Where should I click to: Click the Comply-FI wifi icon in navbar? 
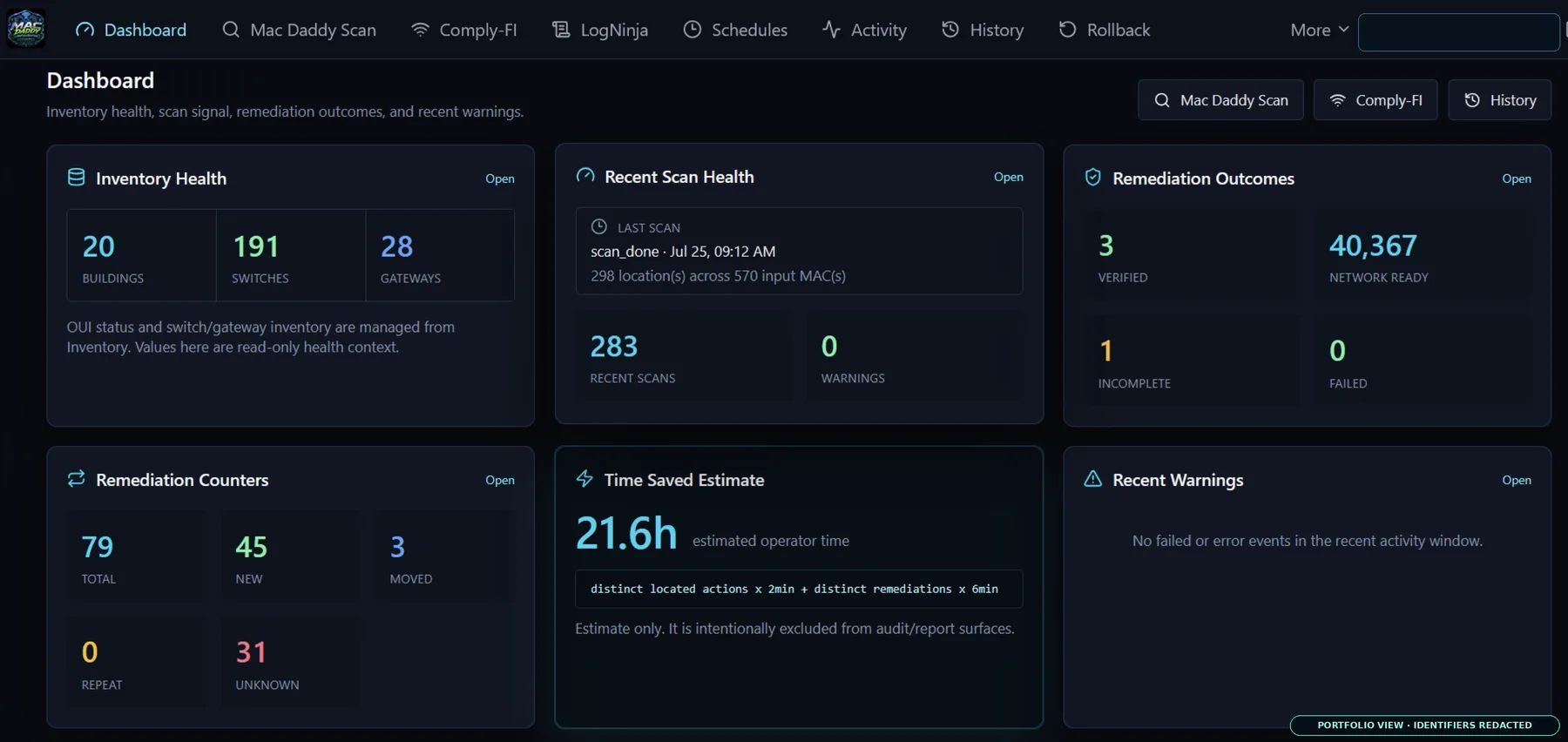420,30
